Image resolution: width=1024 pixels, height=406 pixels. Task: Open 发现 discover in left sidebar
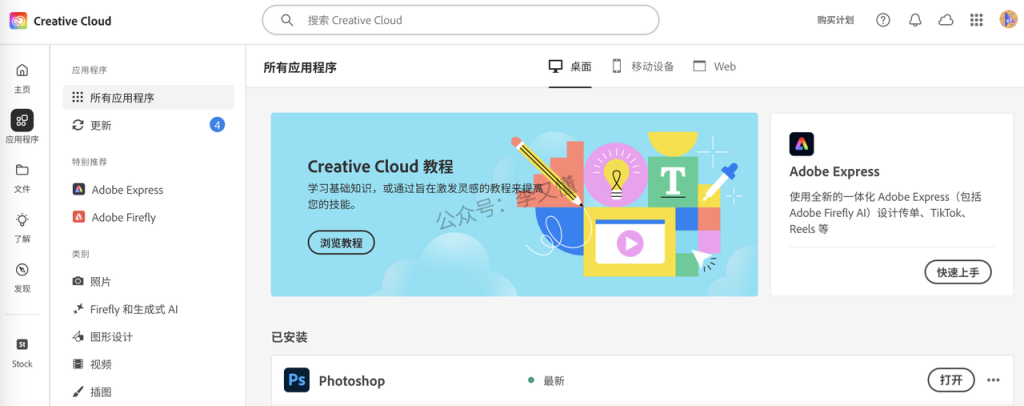click(x=22, y=276)
